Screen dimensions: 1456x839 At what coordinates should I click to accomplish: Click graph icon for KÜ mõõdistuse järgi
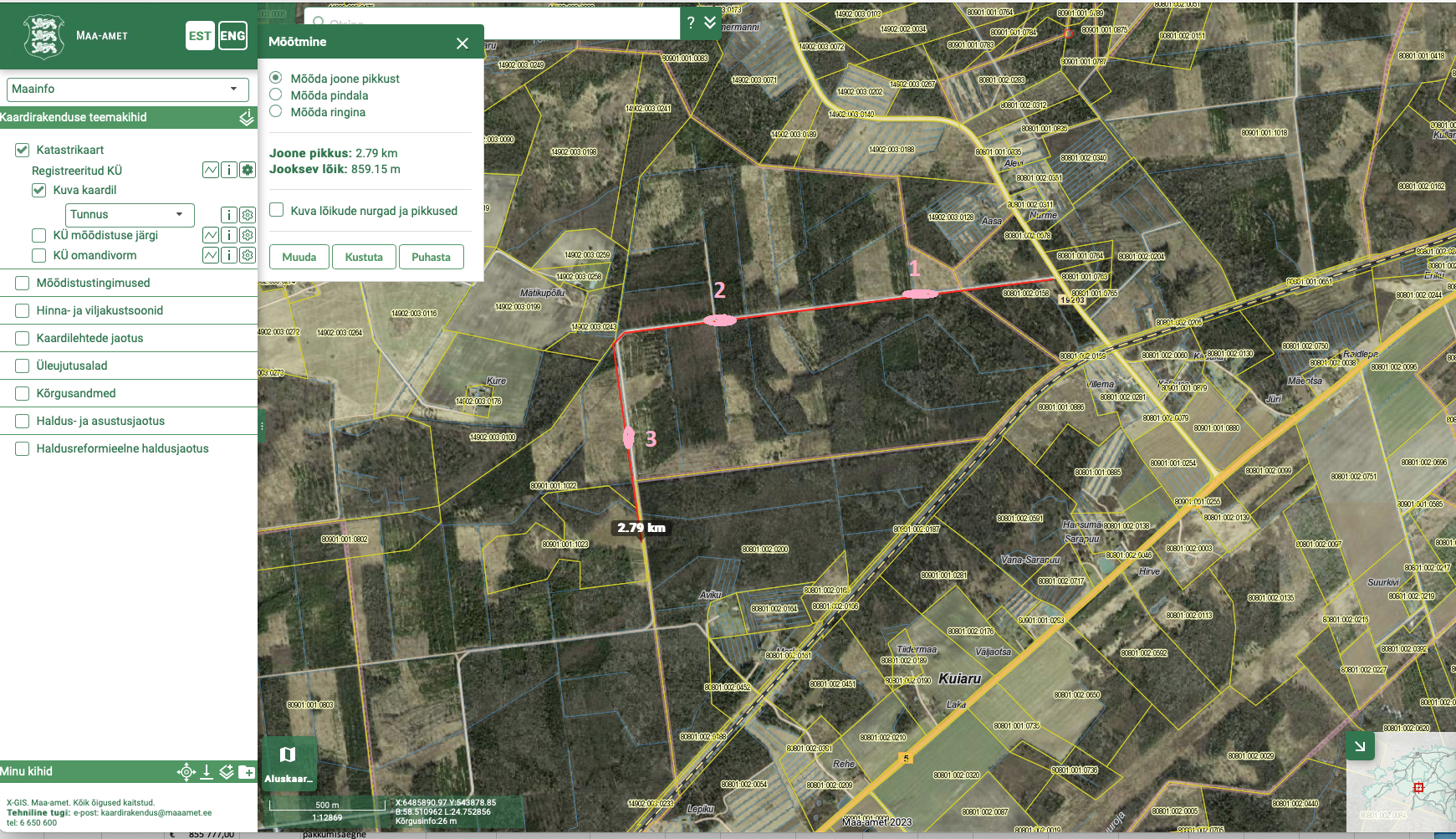pos(211,236)
